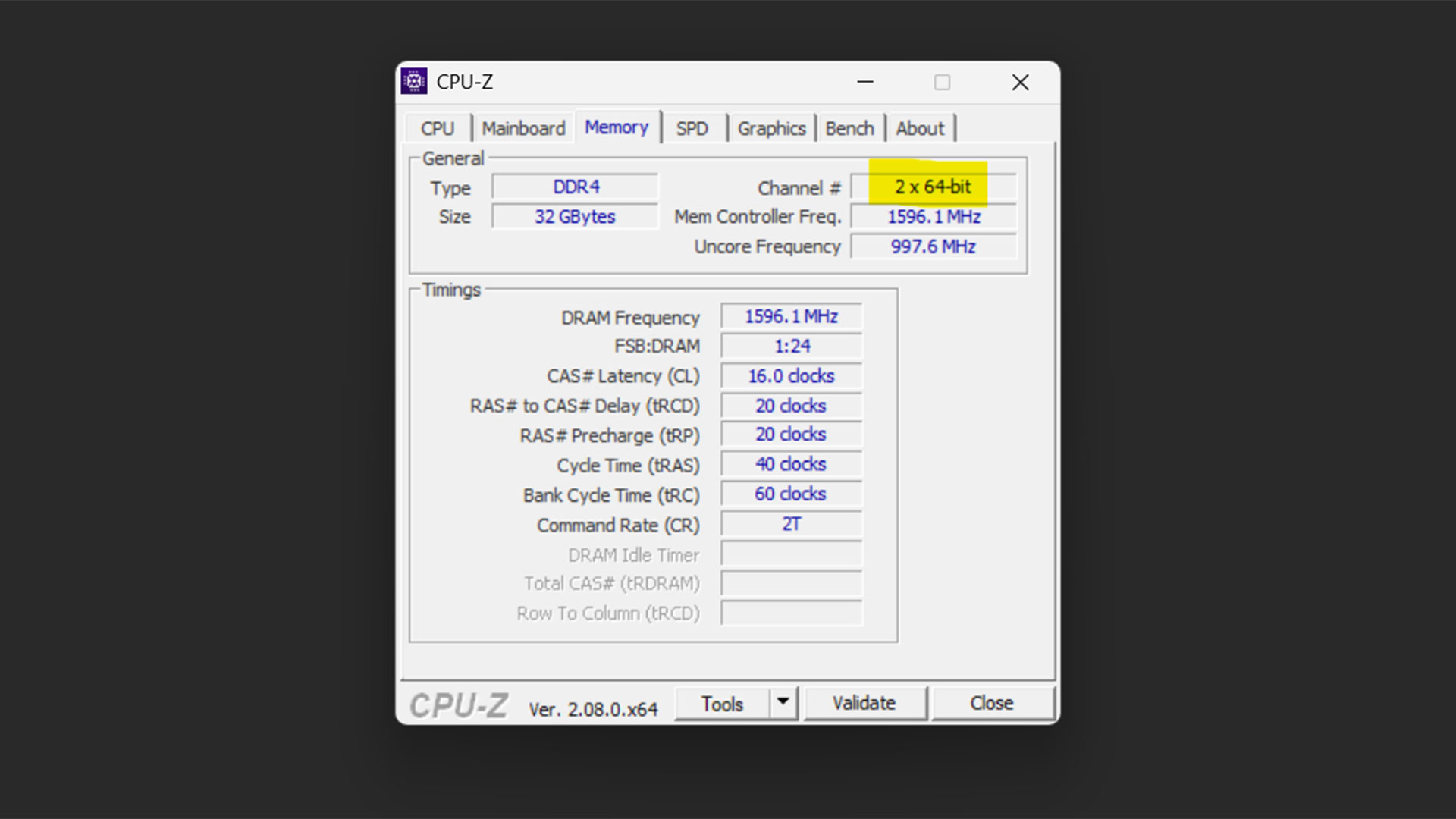The image size is (1456, 819).
Task: Click the empty Row To Column field
Action: tap(792, 613)
